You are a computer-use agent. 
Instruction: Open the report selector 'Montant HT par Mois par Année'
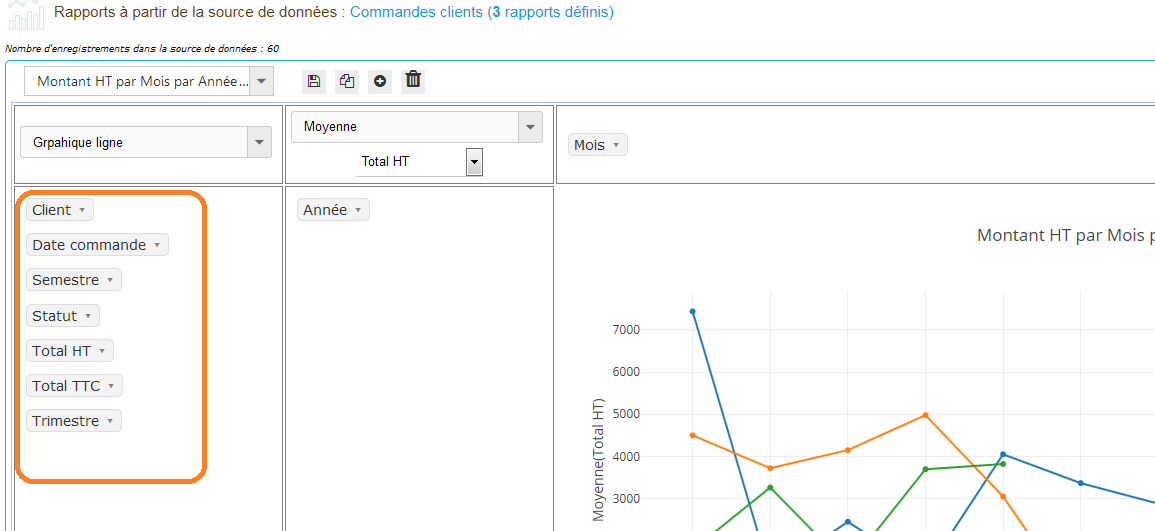tap(149, 82)
